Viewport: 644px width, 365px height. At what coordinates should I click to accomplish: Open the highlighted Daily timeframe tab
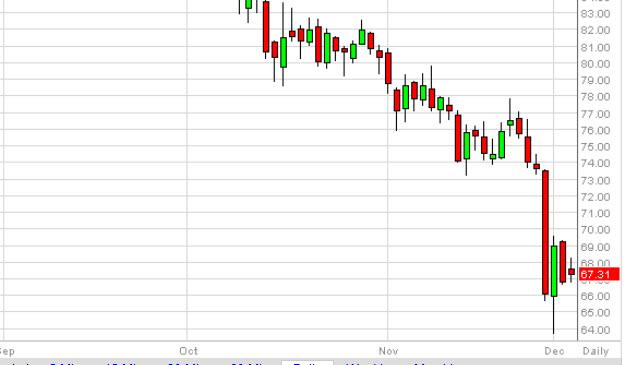click(307, 363)
